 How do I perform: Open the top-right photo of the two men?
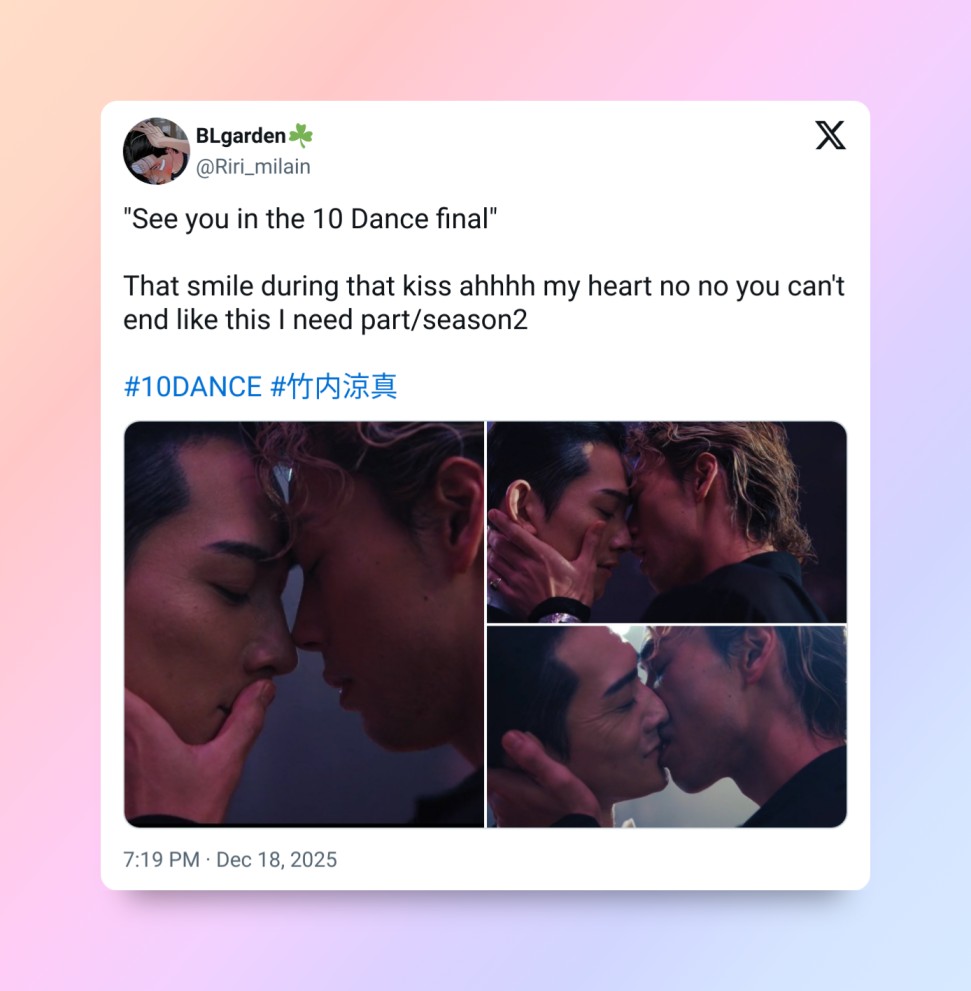[x=667, y=522]
